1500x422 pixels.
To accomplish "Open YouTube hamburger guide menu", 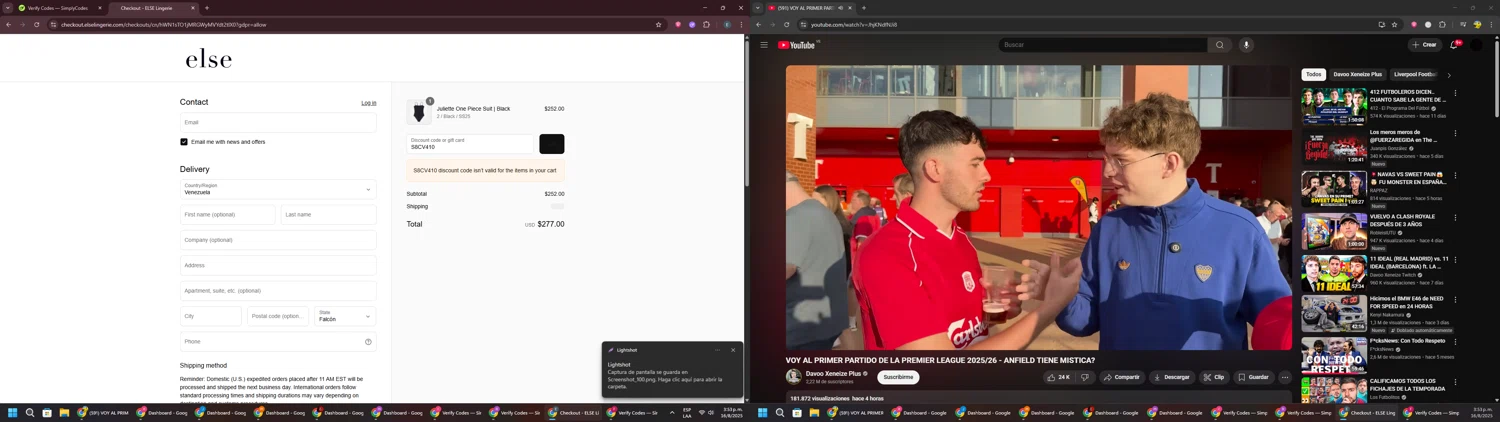I will [764, 45].
